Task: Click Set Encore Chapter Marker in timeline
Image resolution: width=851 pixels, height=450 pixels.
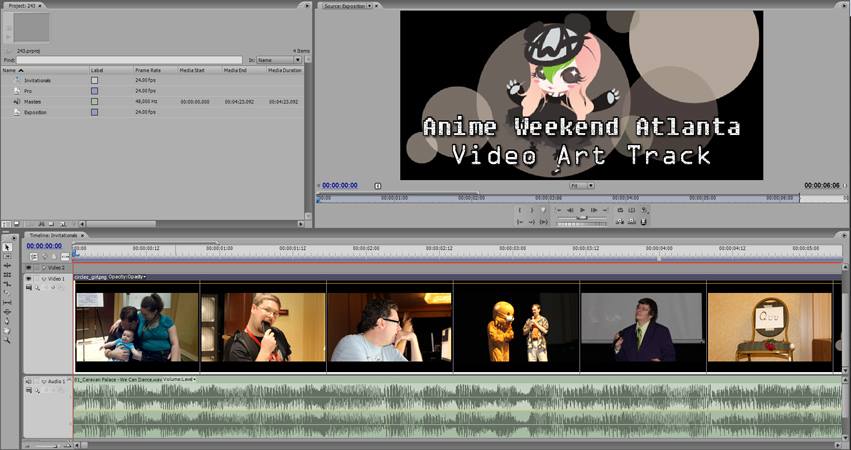Action: 44,257
